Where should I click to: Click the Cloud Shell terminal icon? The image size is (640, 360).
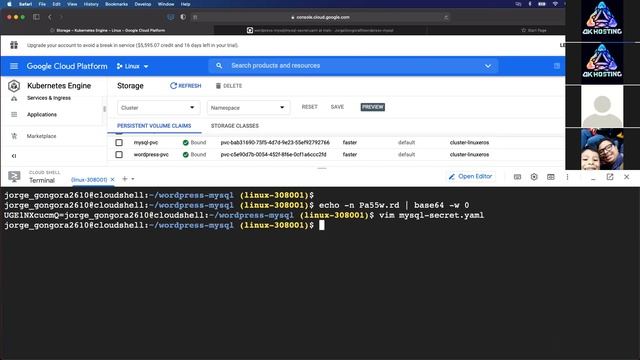(x=14, y=177)
